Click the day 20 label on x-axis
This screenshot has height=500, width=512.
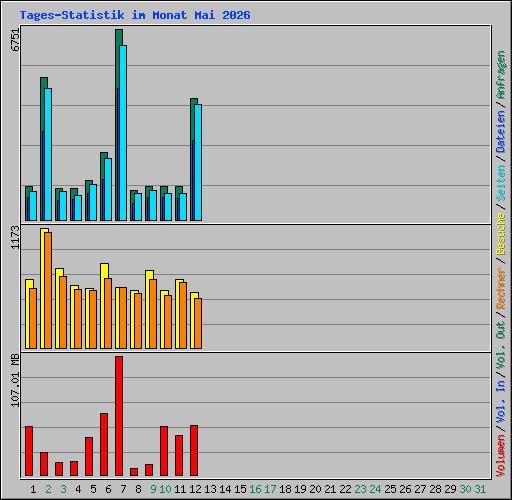click(315, 489)
